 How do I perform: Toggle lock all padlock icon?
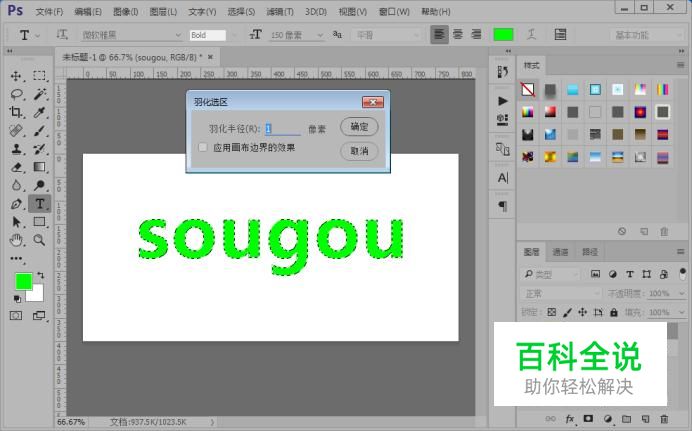(x=614, y=312)
